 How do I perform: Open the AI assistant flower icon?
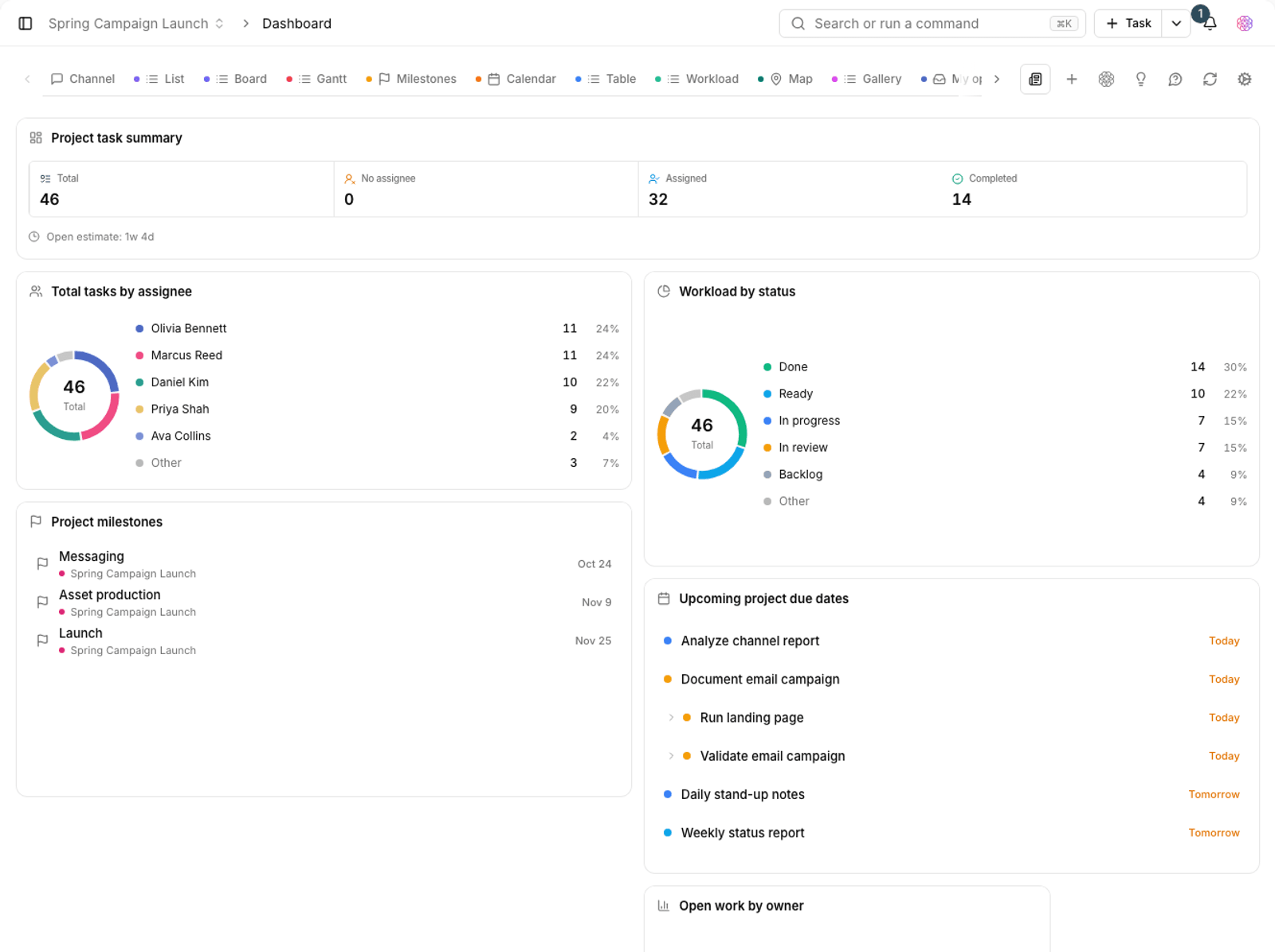(1106, 79)
